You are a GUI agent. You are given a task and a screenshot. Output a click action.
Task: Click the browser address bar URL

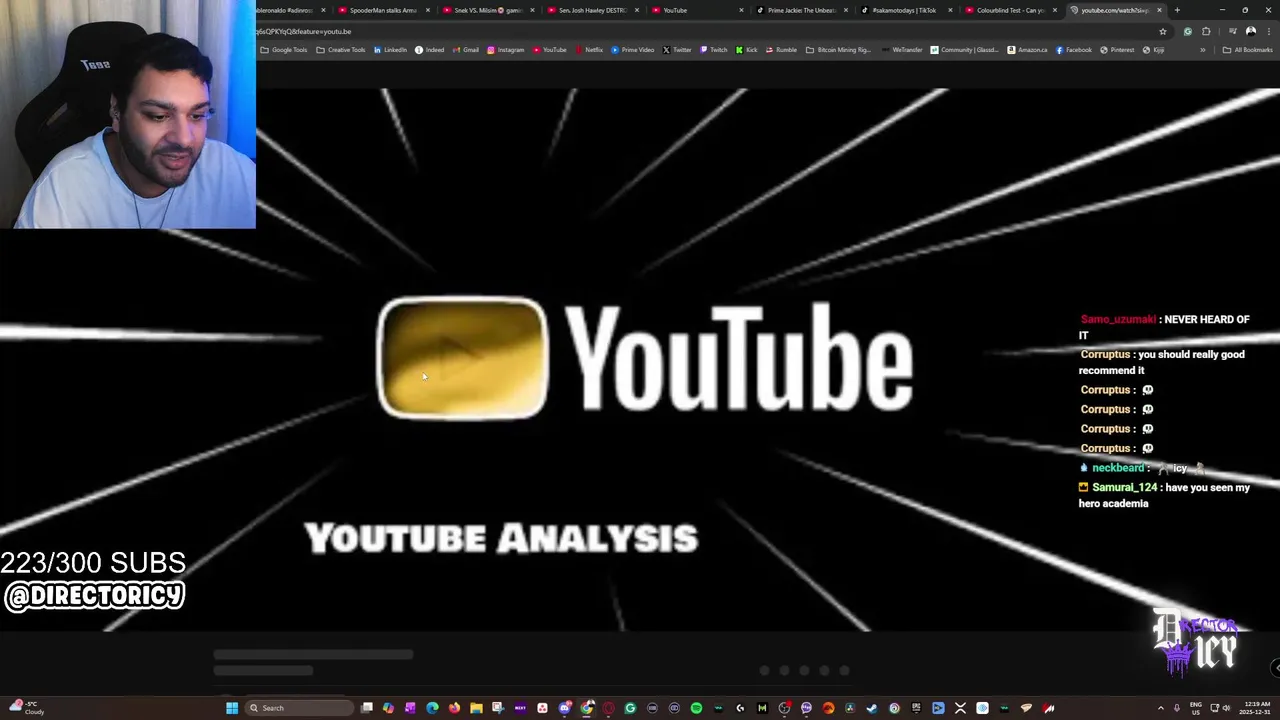(303, 31)
